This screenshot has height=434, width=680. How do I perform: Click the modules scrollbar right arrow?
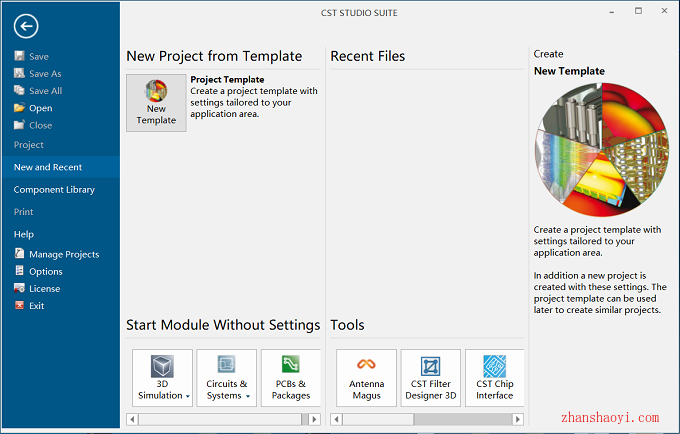tap(314, 419)
